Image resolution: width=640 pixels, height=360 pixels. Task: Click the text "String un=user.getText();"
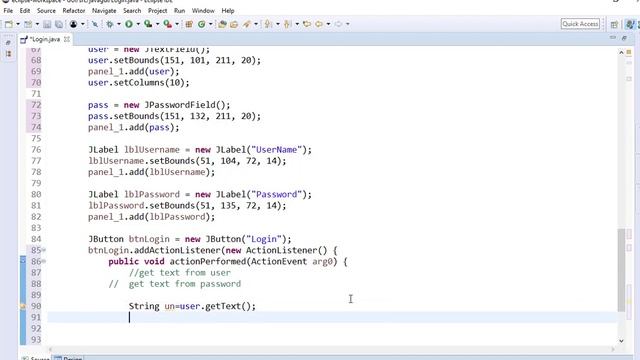tap(192, 306)
